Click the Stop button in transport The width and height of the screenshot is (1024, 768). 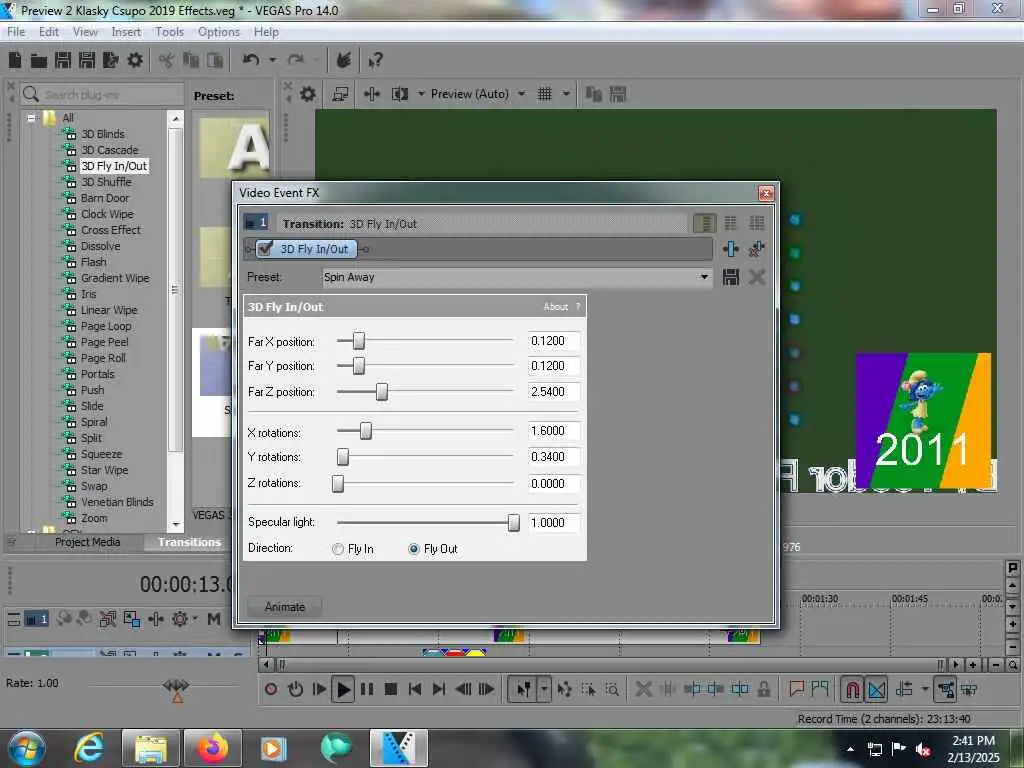[x=391, y=689]
